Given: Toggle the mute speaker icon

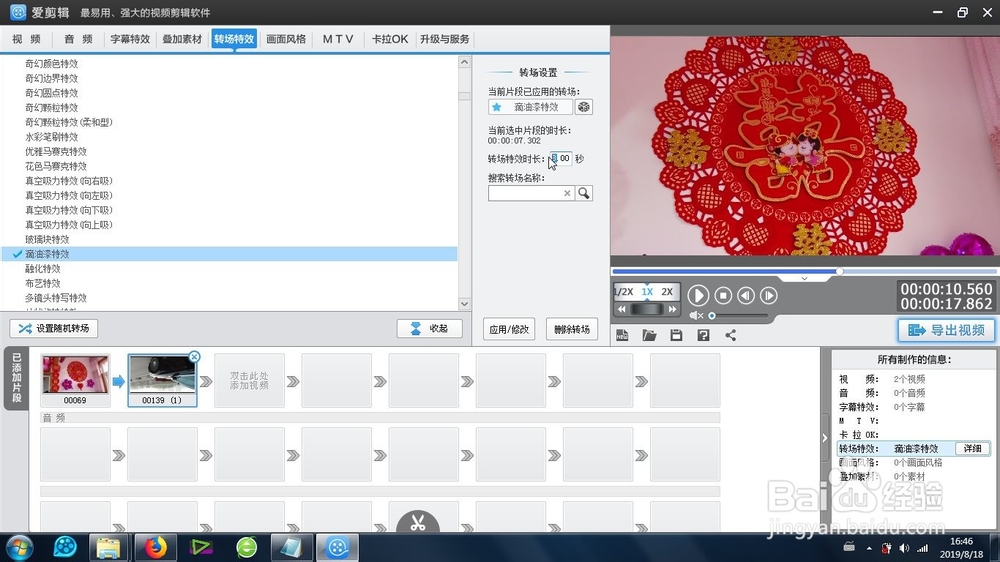Looking at the screenshot, I should click(696, 315).
